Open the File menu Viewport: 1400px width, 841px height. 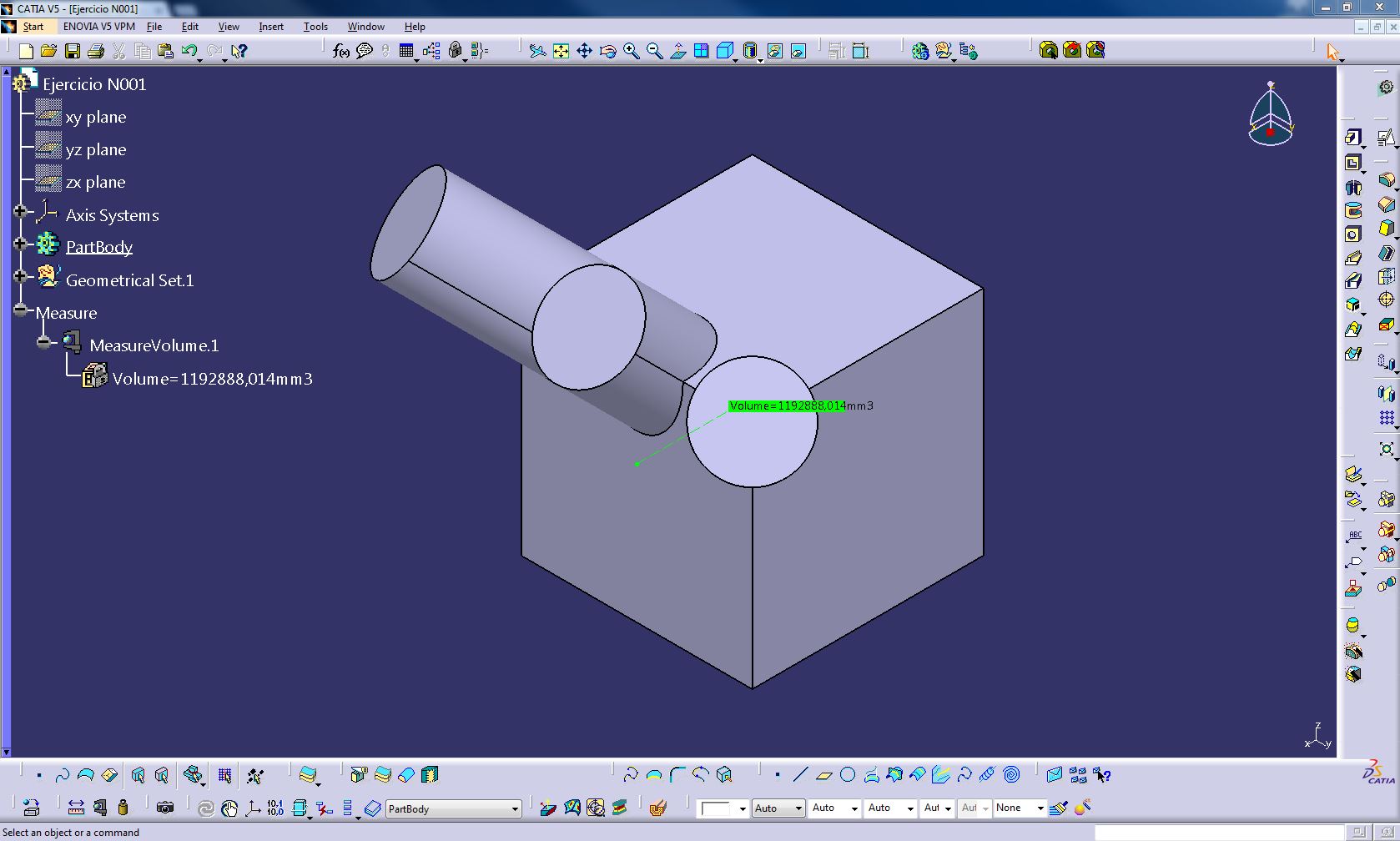(x=154, y=27)
